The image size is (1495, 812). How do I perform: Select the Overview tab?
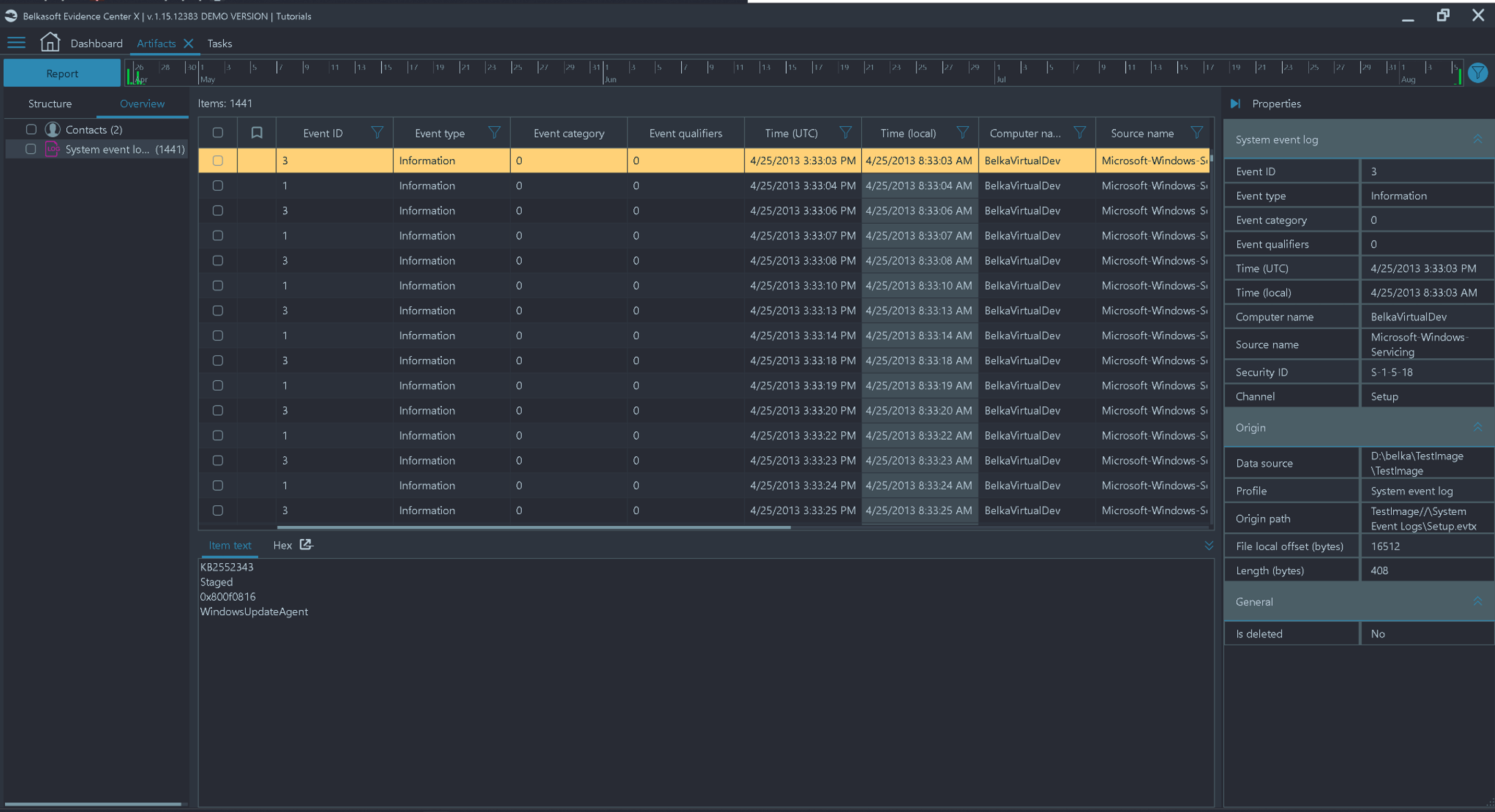142,103
